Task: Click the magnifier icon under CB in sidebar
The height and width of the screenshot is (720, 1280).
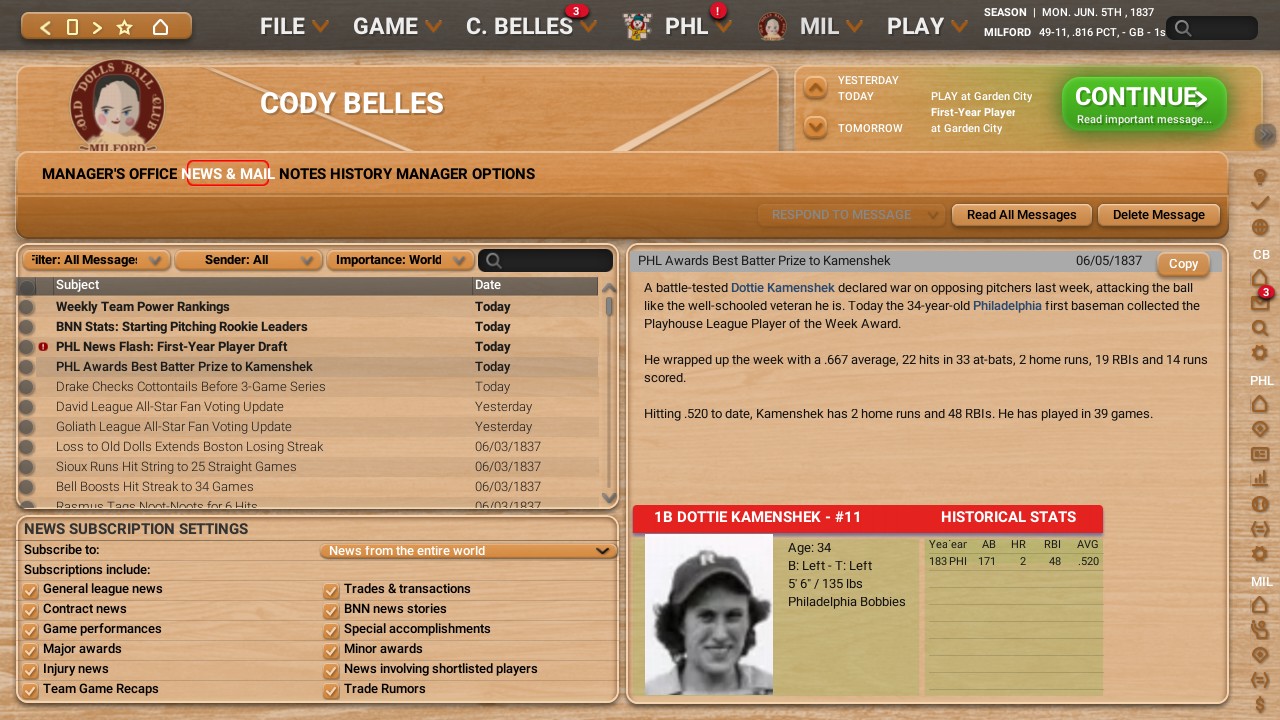Action: pyautogui.click(x=1260, y=328)
